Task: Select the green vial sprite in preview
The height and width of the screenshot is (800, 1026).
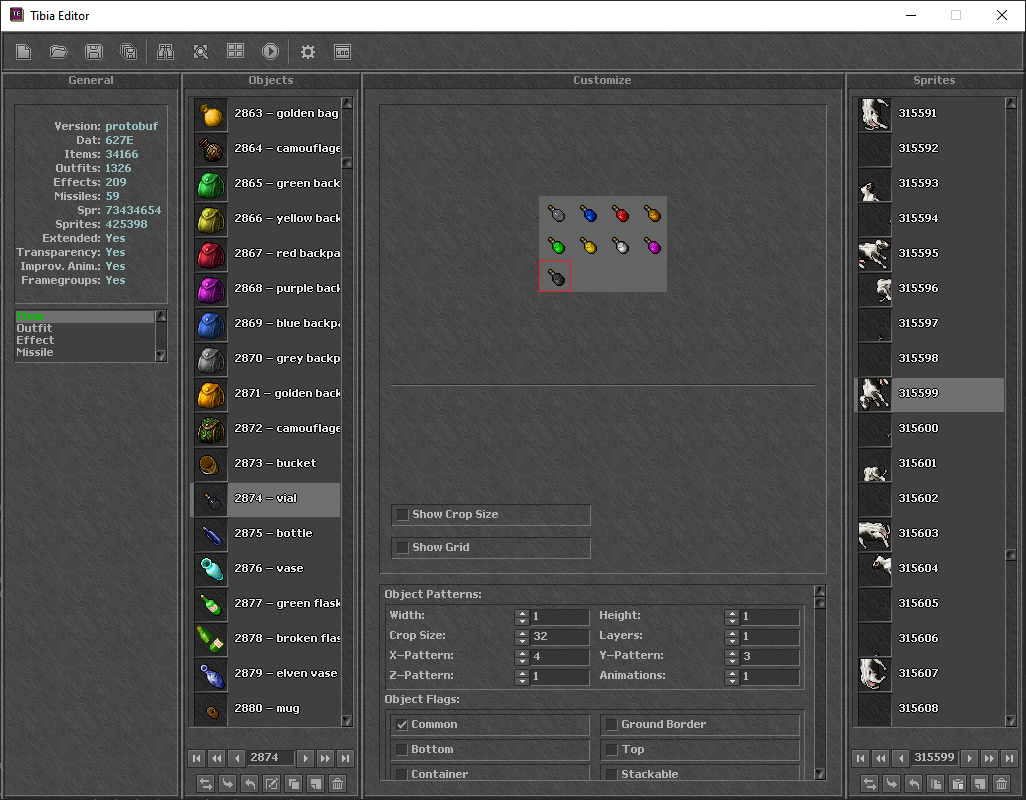Action: point(556,245)
